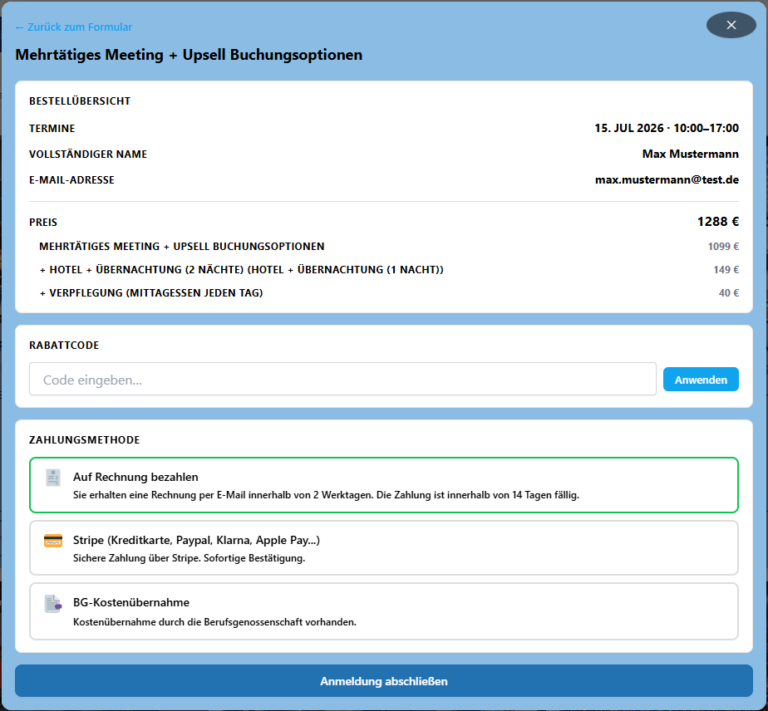Click the 40 € catering price
768x711 pixels.
tap(728, 293)
